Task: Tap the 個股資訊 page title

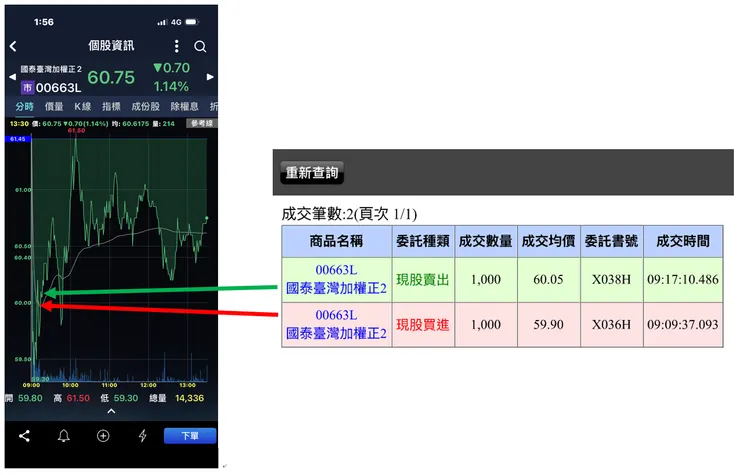Action: click(x=111, y=45)
